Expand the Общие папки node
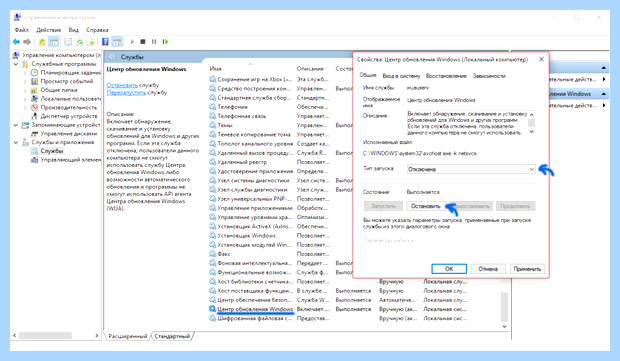 pos(25,90)
